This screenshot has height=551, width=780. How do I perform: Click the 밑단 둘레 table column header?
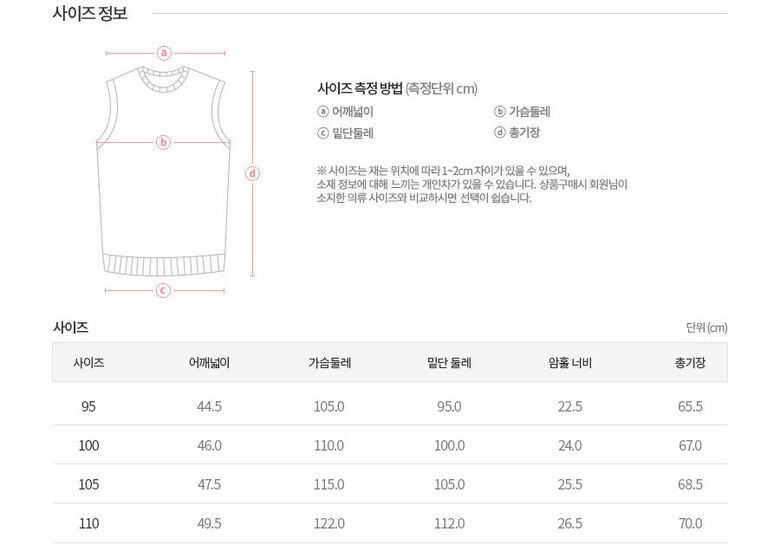click(449, 363)
